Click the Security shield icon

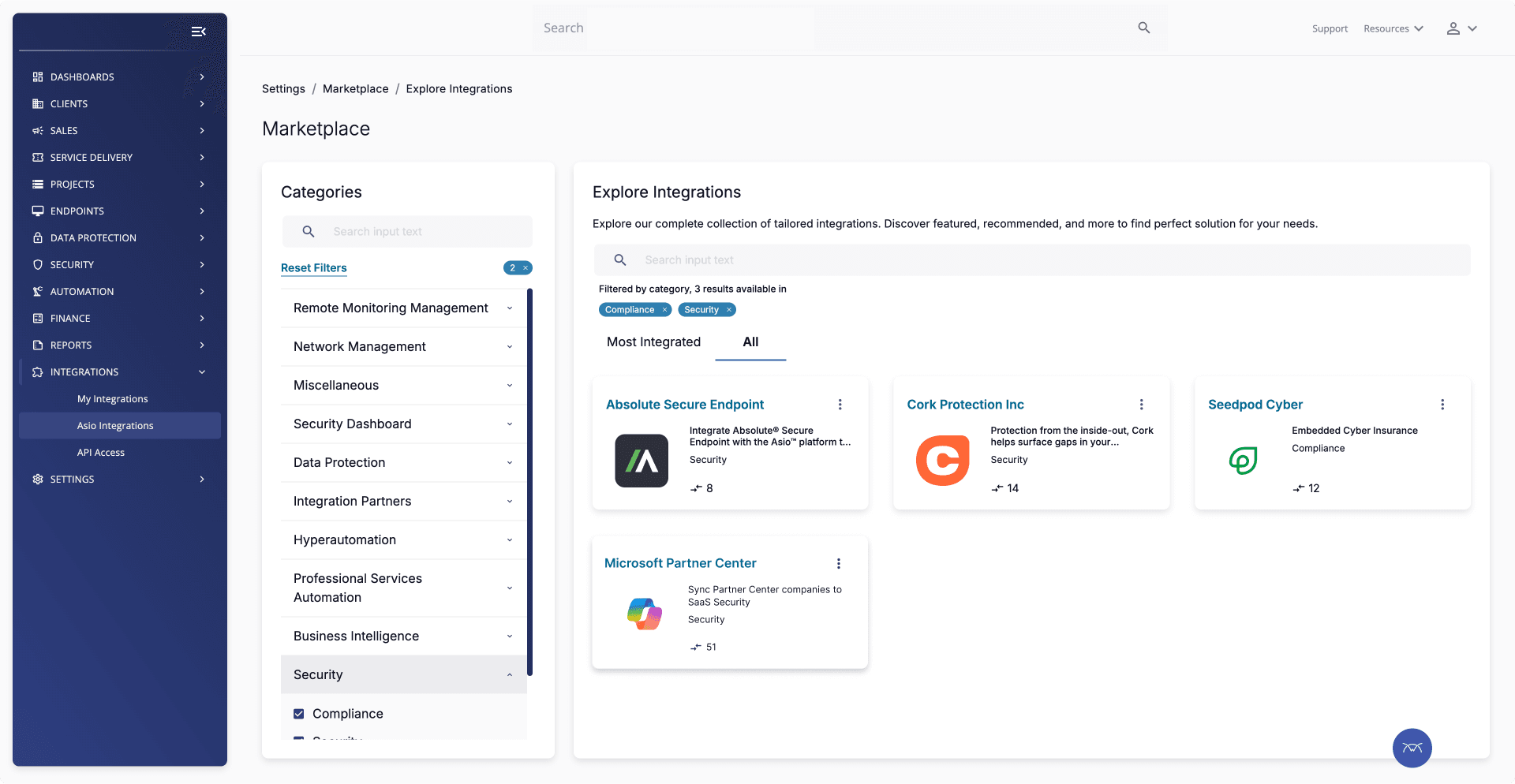38,264
